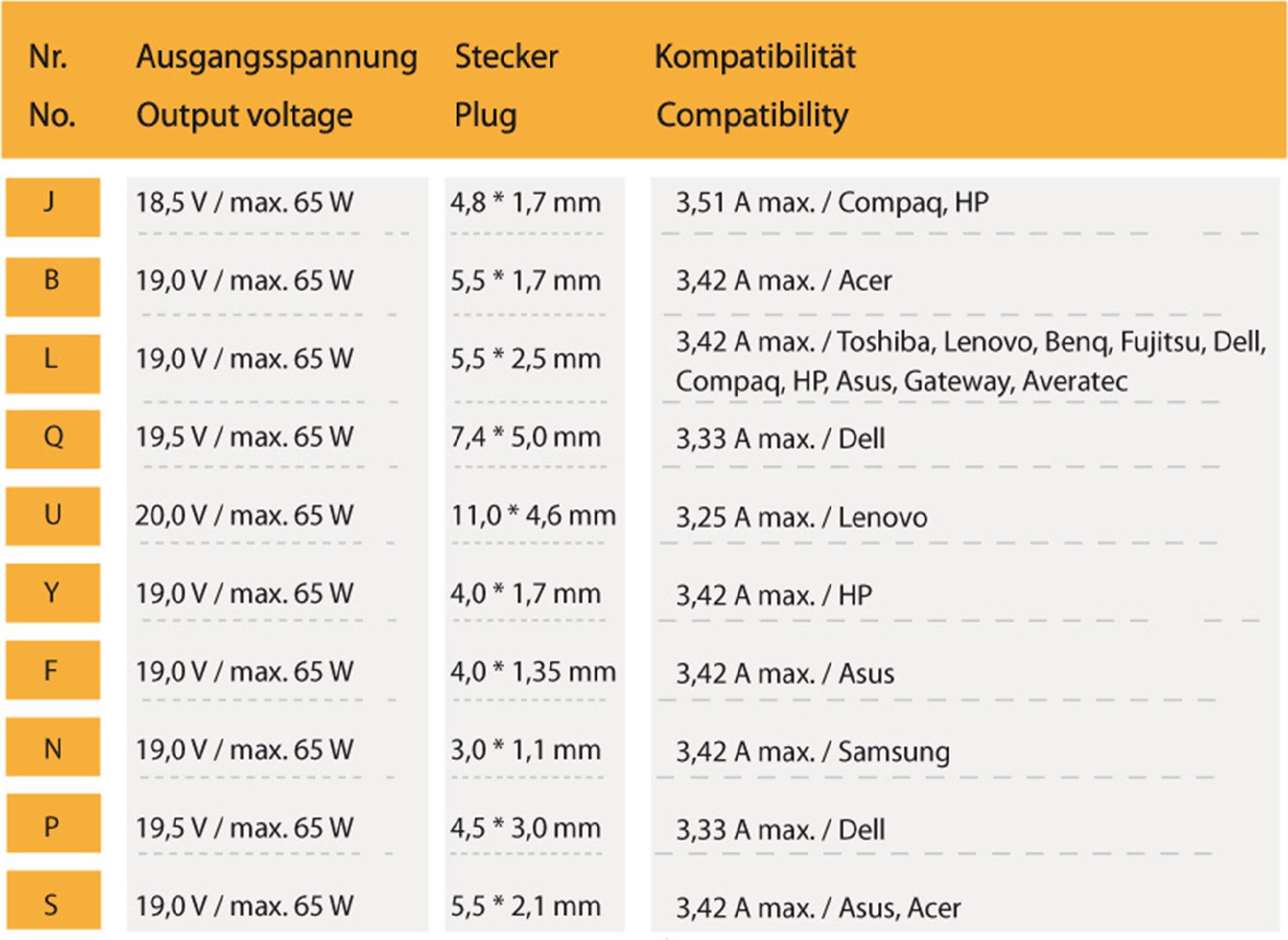Click the Kompatibilität header text

[x=755, y=57]
